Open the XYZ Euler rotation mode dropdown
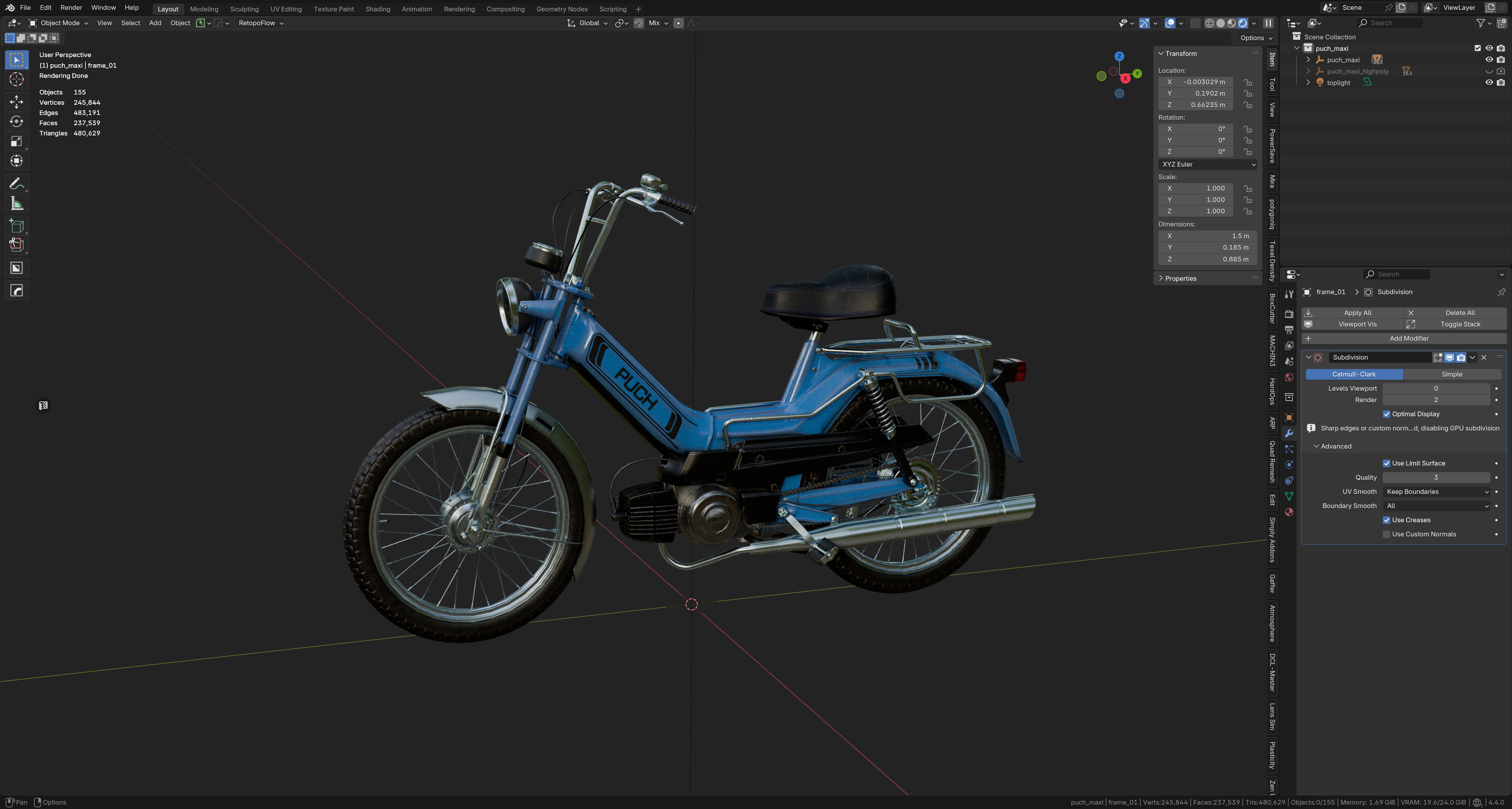1512x809 pixels. pos(1207,164)
